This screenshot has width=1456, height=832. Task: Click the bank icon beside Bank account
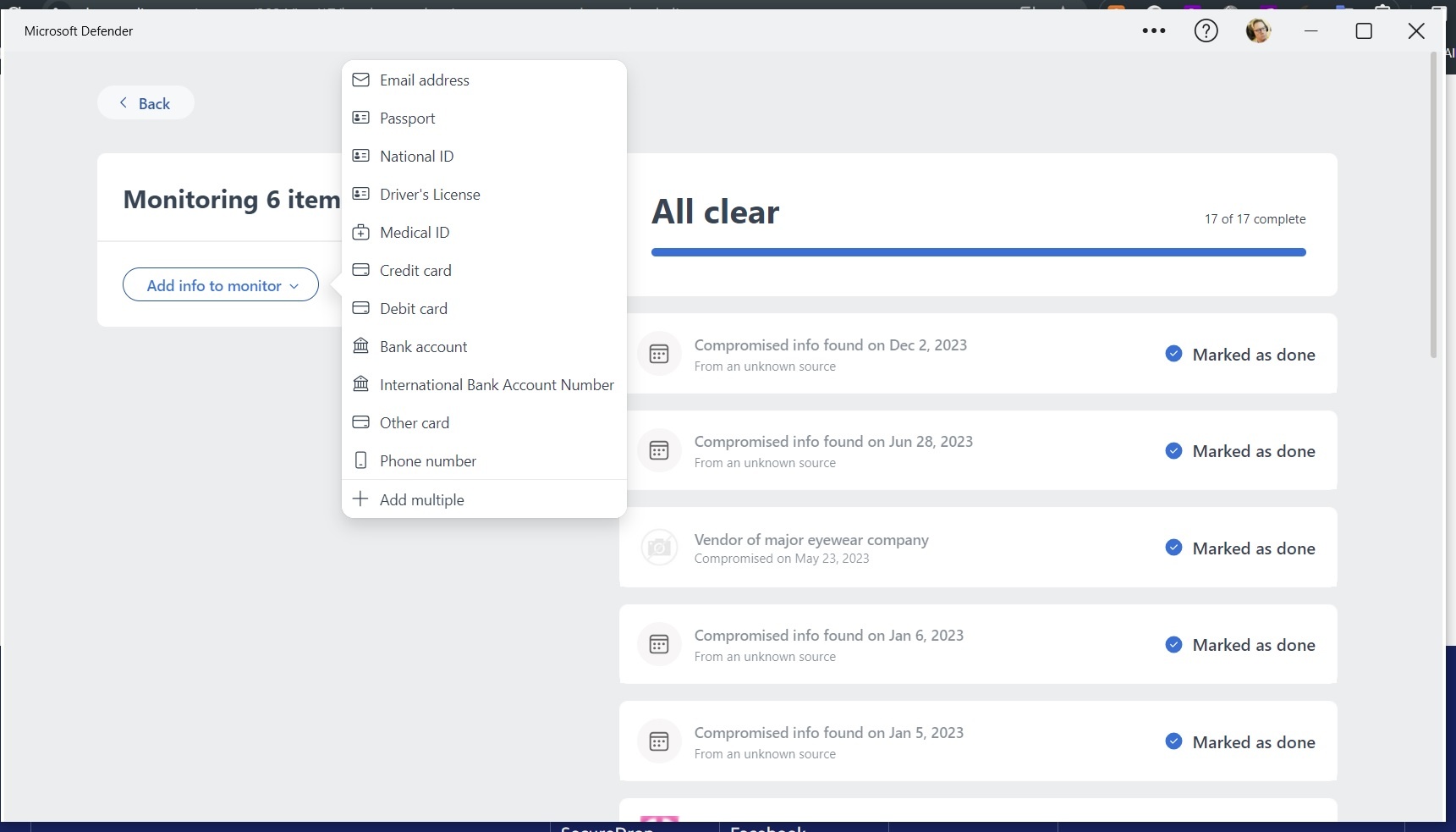[x=360, y=345]
